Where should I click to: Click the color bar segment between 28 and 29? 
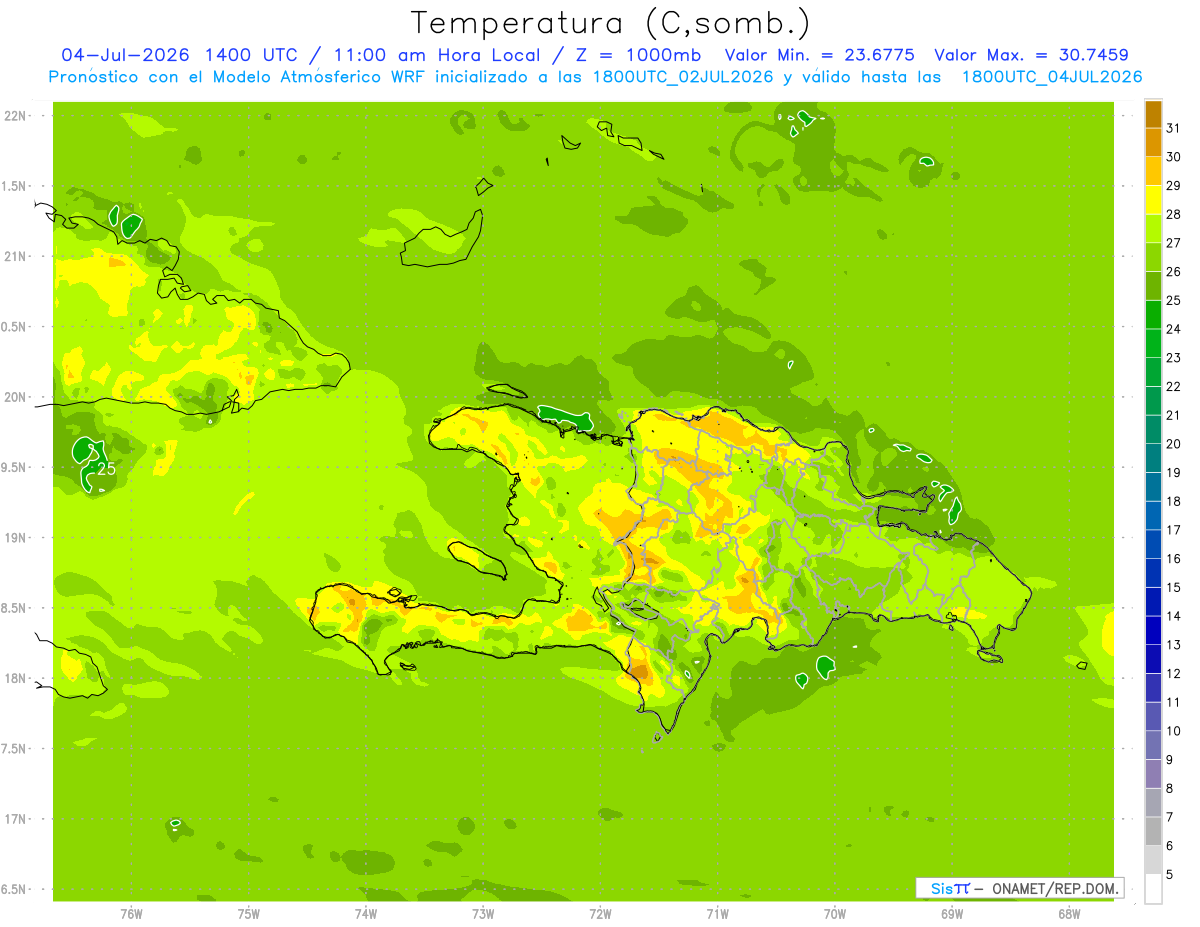pos(1153,200)
